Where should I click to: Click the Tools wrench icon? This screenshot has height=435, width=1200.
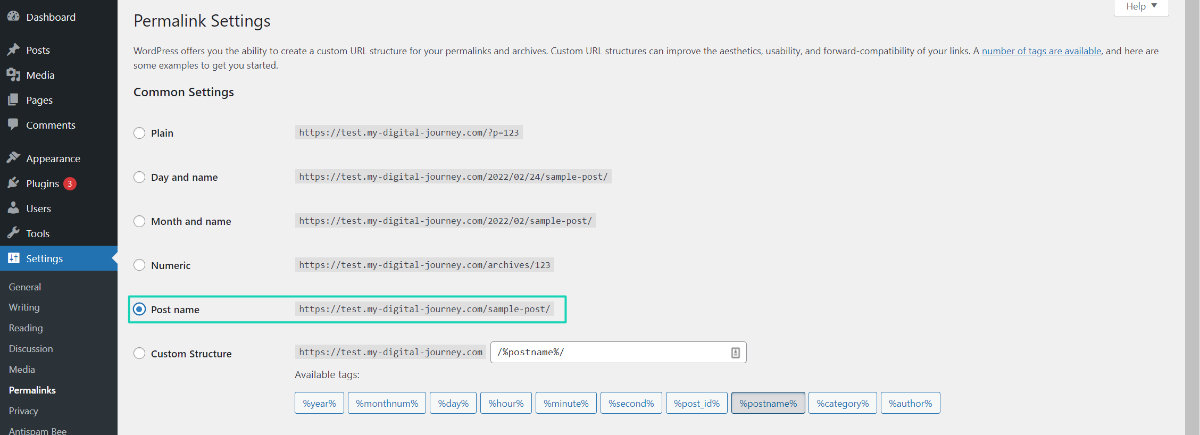(13, 233)
